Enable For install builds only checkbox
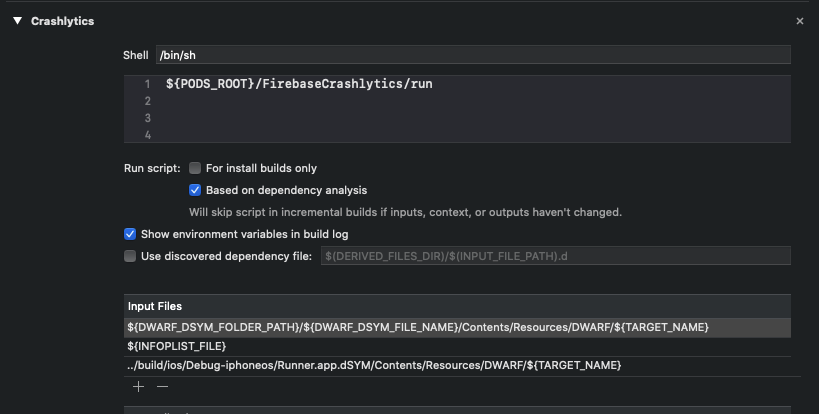 click(x=195, y=168)
